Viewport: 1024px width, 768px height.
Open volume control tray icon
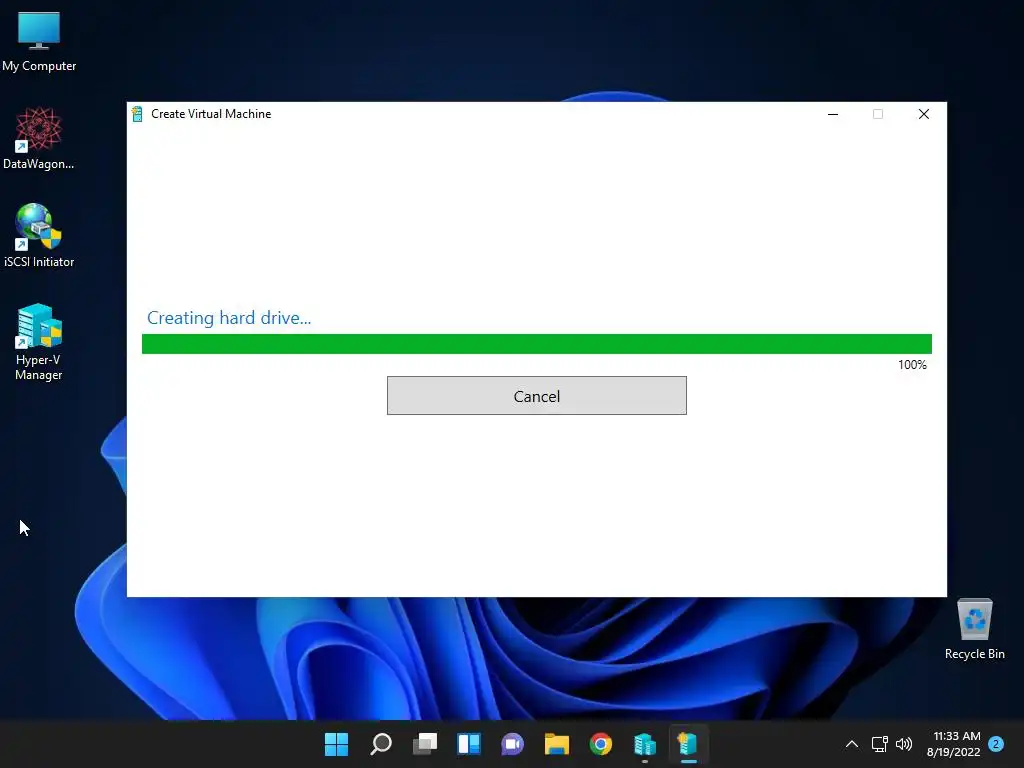[x=904, y=744]
